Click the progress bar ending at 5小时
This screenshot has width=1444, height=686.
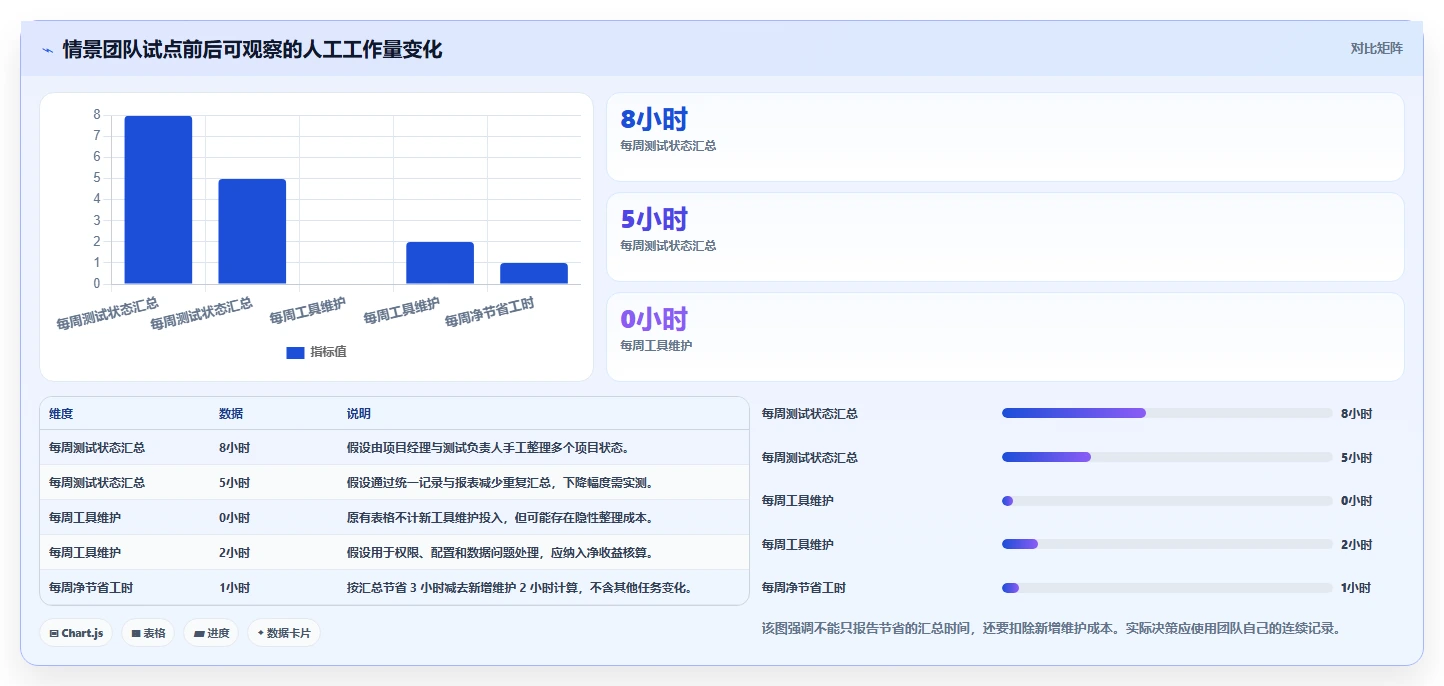1167,457
